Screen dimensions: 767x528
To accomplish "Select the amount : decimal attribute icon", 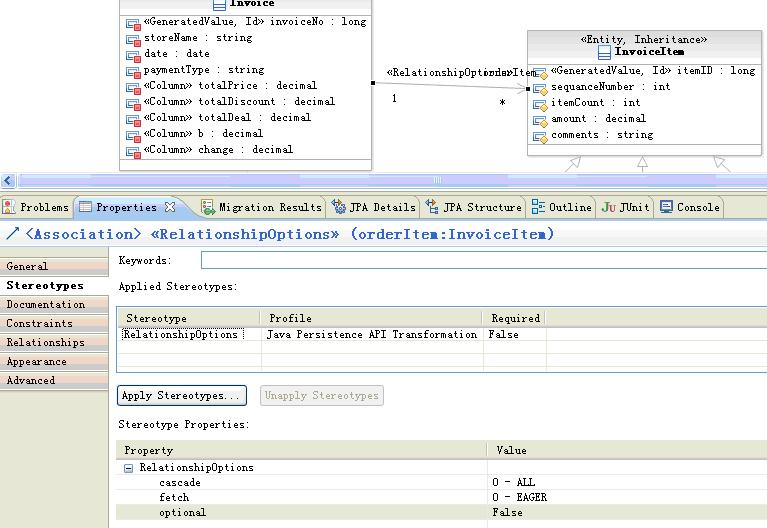I will click(540, 121).
